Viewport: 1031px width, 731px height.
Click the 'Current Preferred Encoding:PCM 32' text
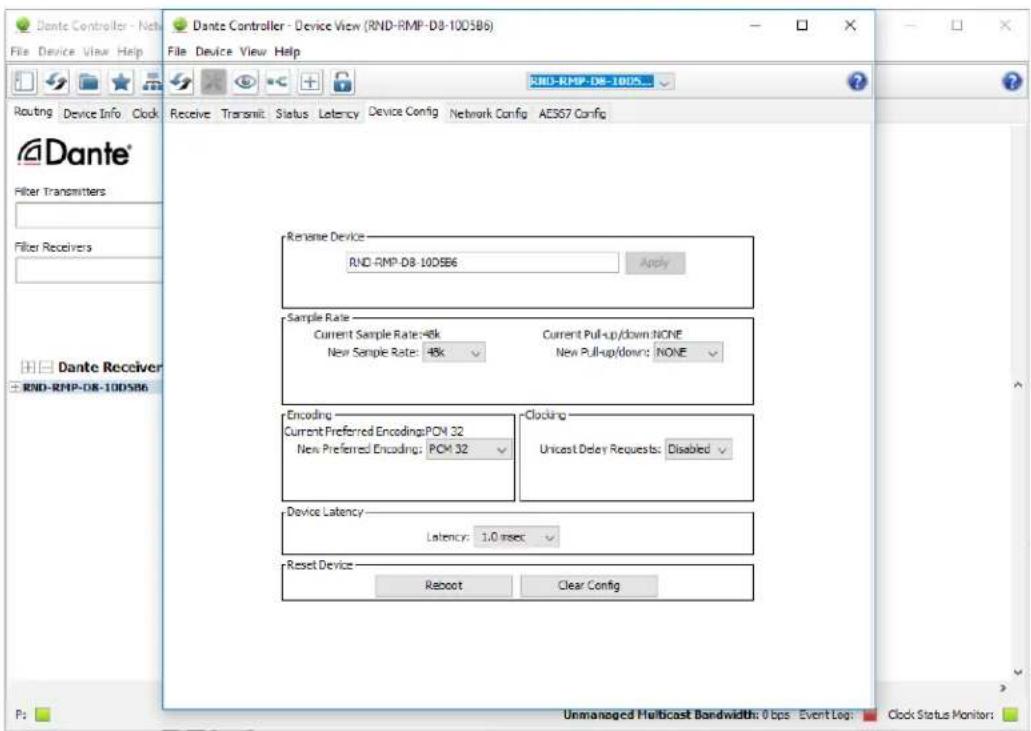(x=373, y=432)
